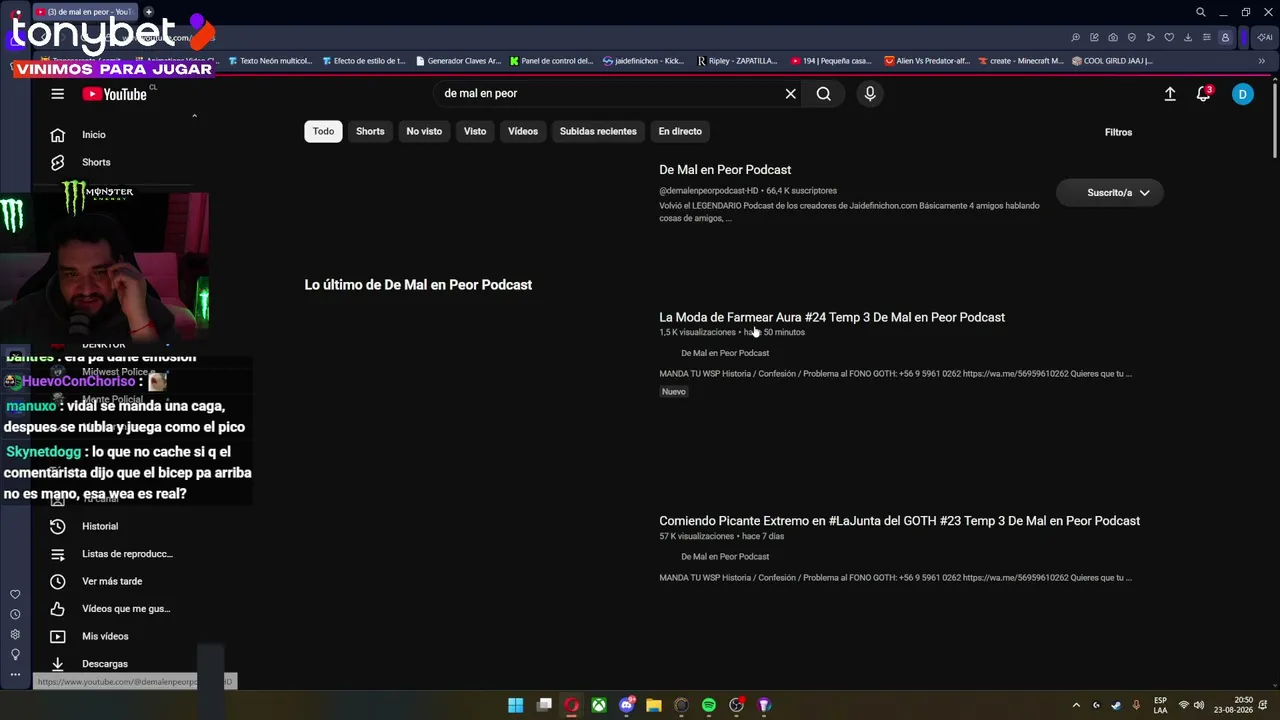
Task: Open the browser heart favorites icon
Action: pyautogui.click(x=1169, y=38)
